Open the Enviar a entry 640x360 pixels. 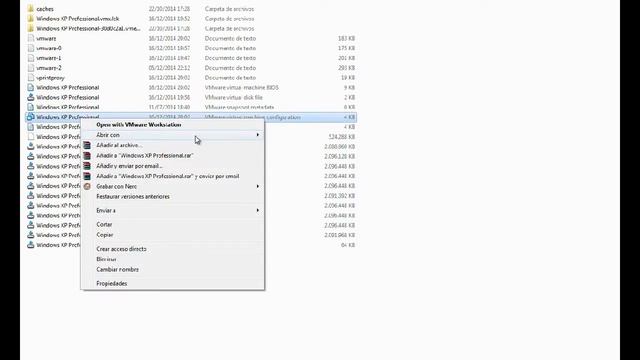(x=173, y=210)
